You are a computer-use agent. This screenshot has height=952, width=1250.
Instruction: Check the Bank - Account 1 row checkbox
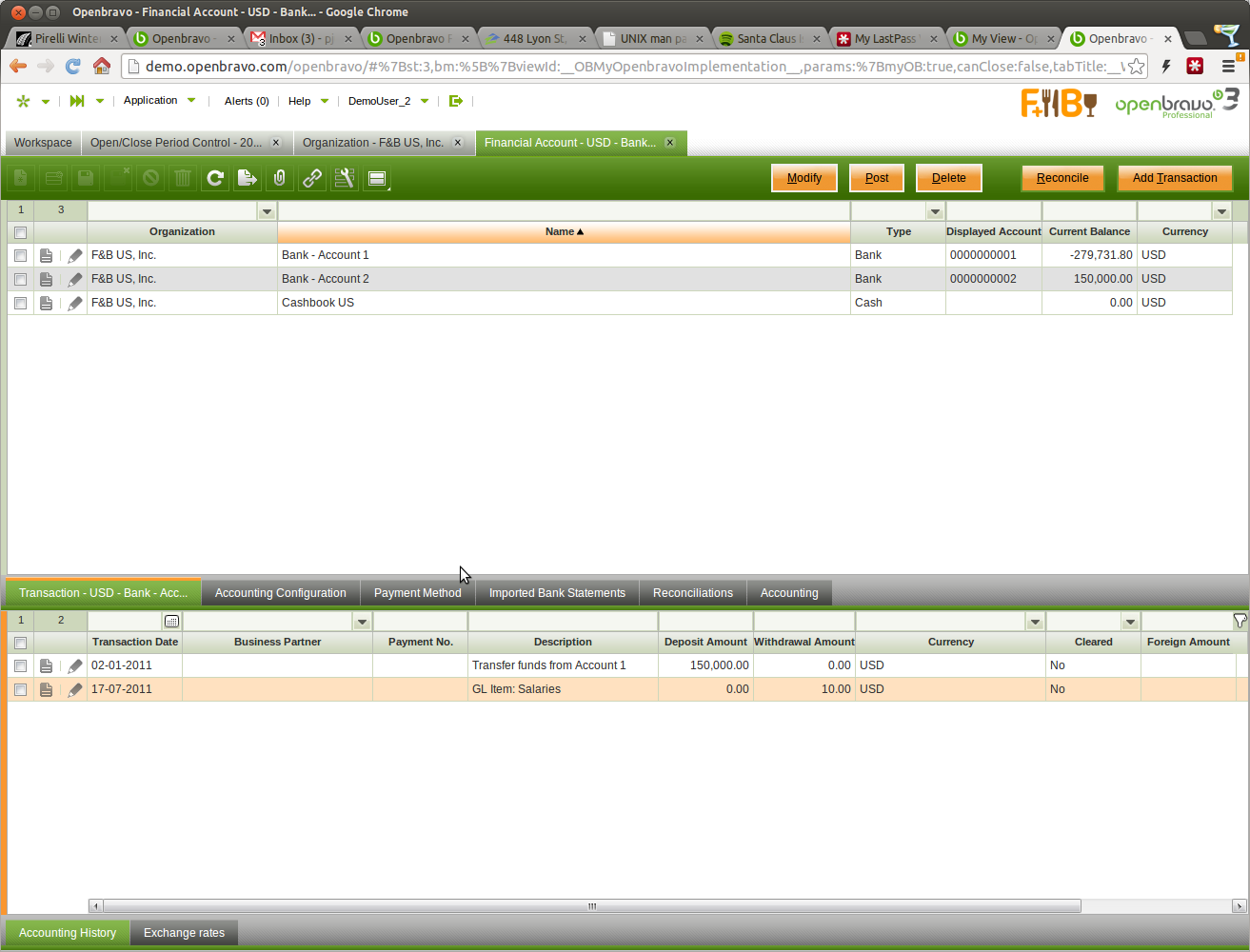[x=20, y=255]
